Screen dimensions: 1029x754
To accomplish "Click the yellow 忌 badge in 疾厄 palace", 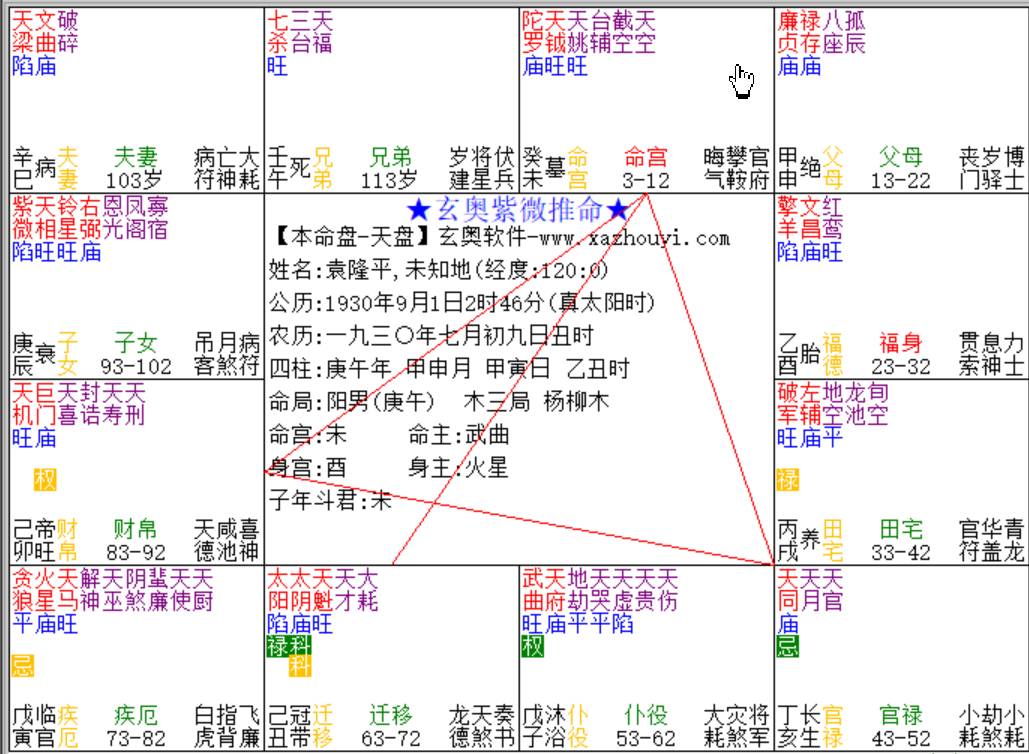I will pos(23,665).
